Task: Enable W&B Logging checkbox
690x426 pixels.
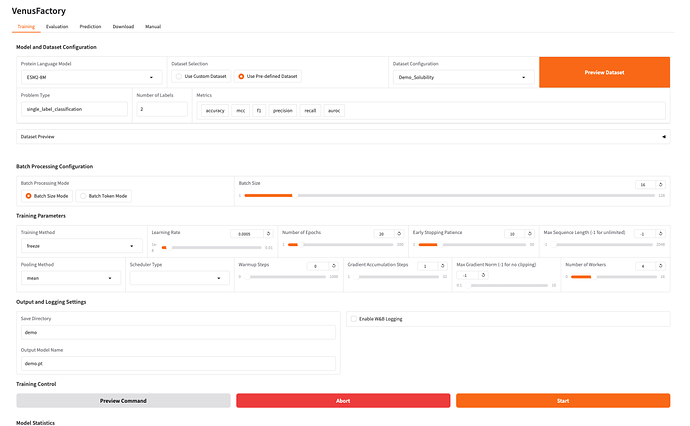Action: [355, 319]
